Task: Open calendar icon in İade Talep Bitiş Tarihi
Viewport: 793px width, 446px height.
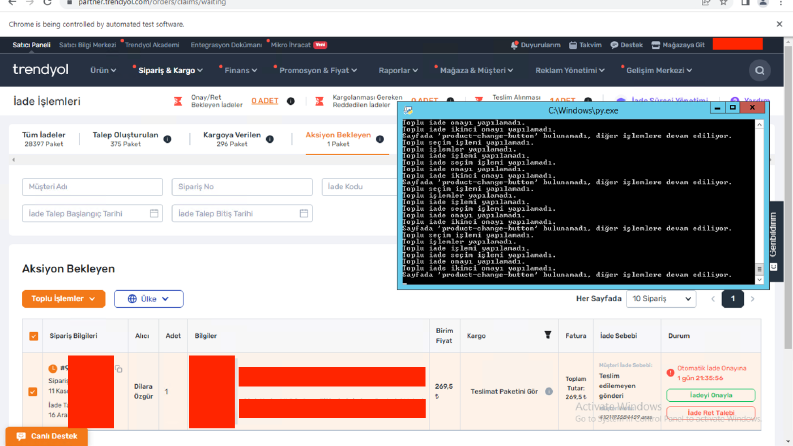Action: (x=304, y=213)
